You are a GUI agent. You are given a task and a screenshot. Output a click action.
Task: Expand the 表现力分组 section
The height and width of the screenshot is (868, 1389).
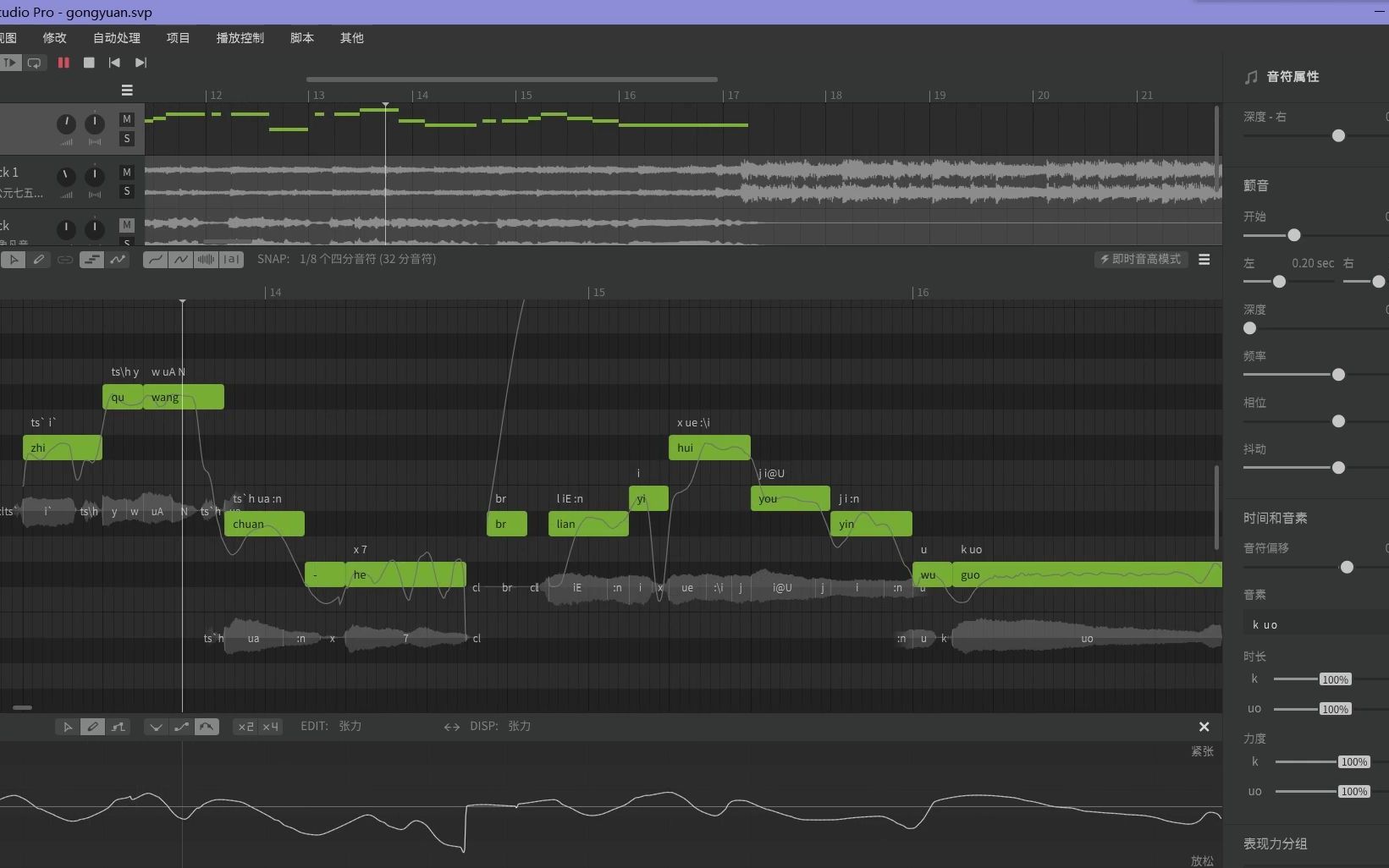pos(1276,843)
